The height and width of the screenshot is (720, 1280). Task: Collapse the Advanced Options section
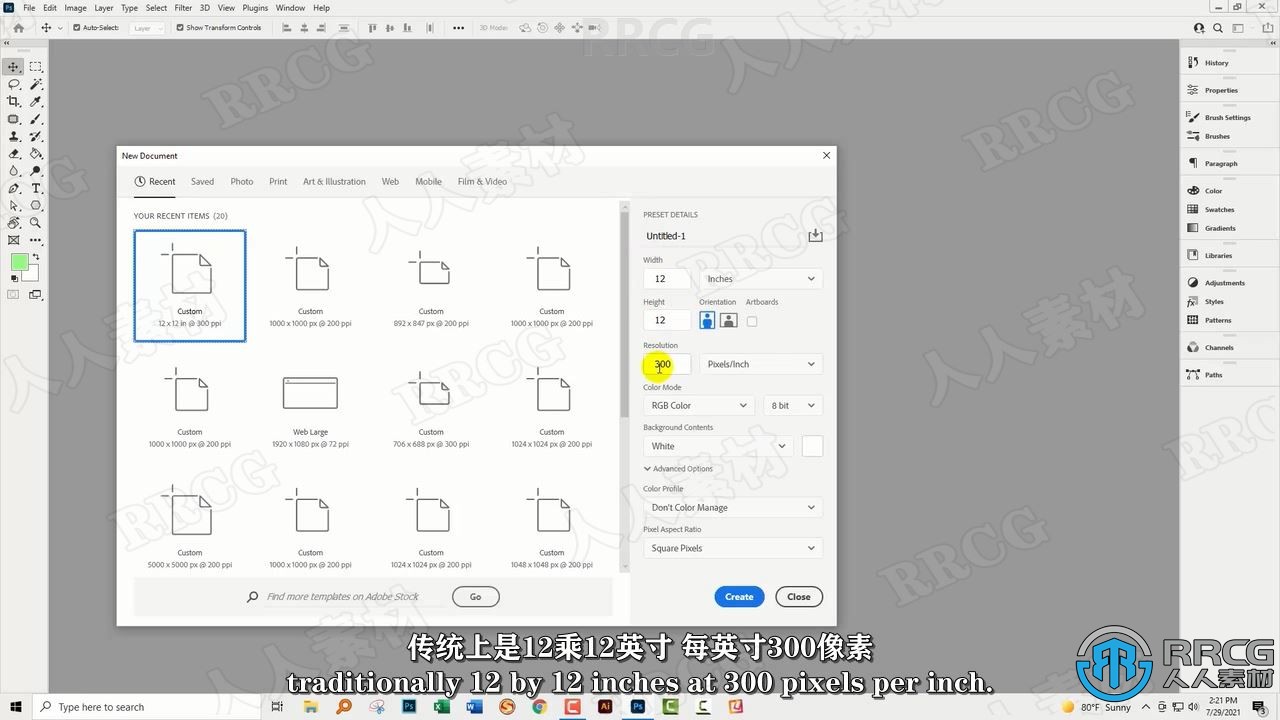click(x=678, y=468)
